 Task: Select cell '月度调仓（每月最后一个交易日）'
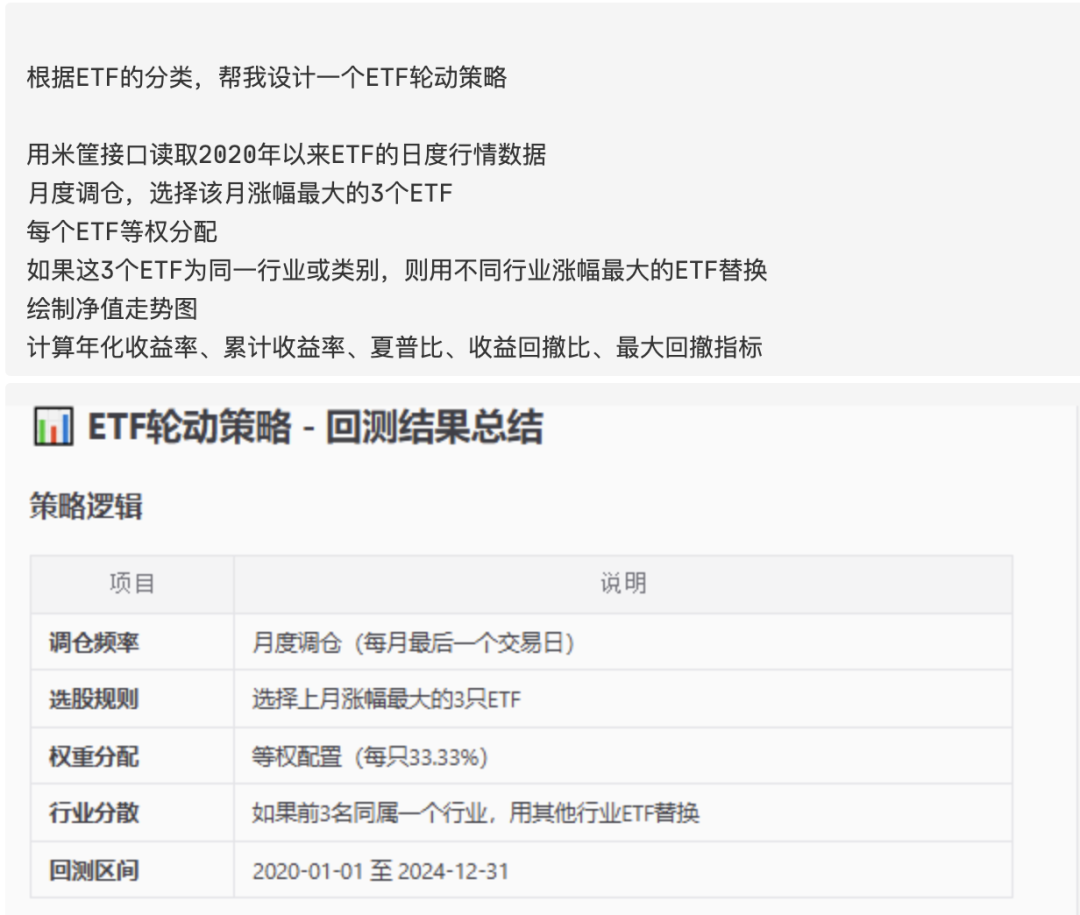tap(623, 642)
